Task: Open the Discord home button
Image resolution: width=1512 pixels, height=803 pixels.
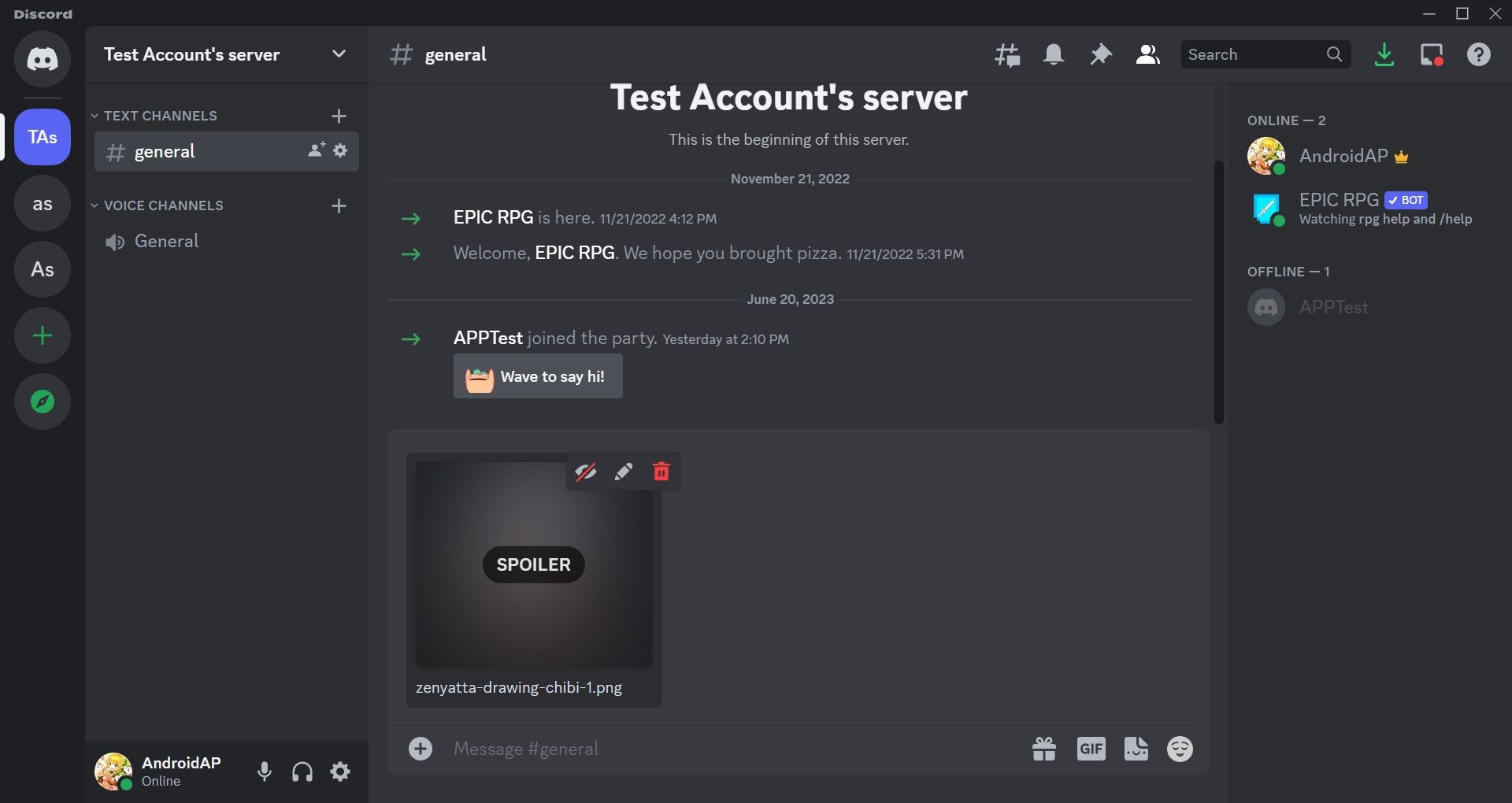Action: [42, 59]
